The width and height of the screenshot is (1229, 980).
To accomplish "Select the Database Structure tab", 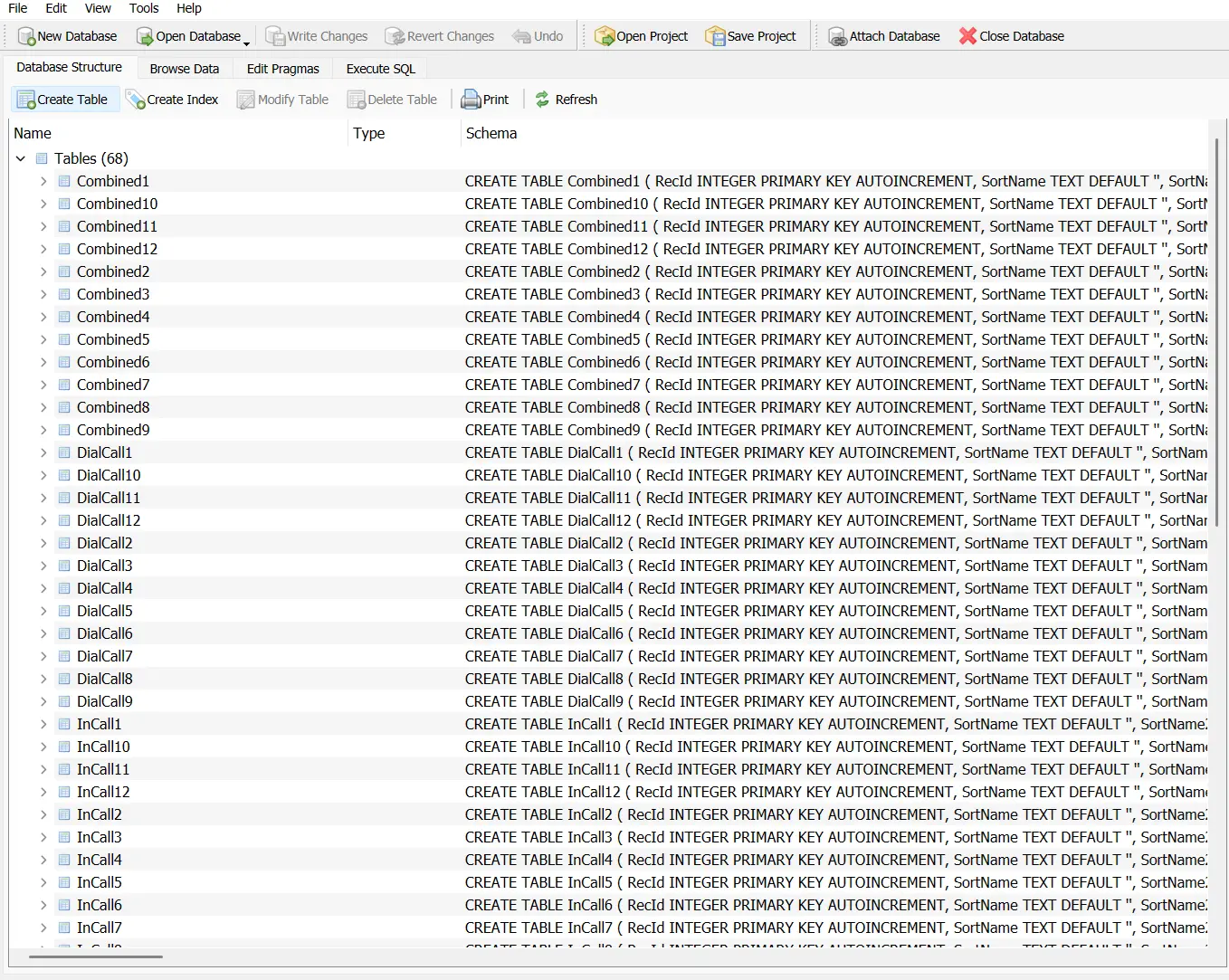I will tap(70, 67).
